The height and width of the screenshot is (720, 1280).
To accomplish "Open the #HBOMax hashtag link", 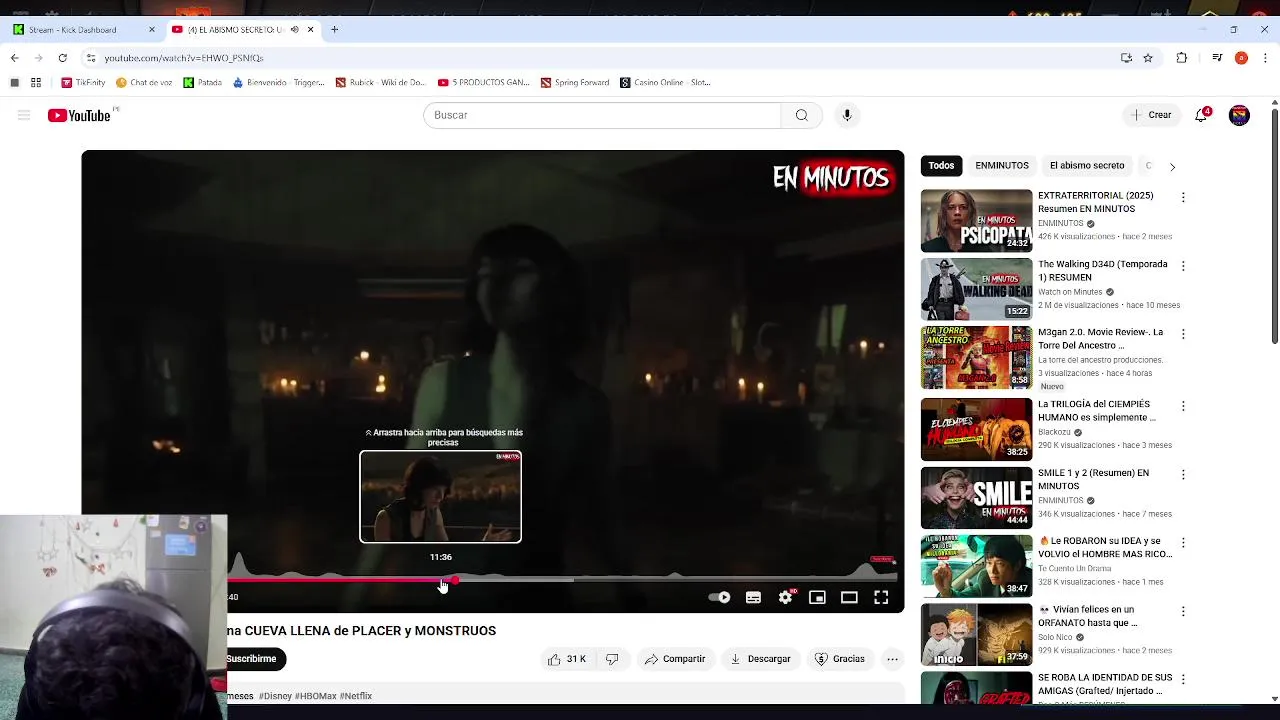I will (315, 696).
